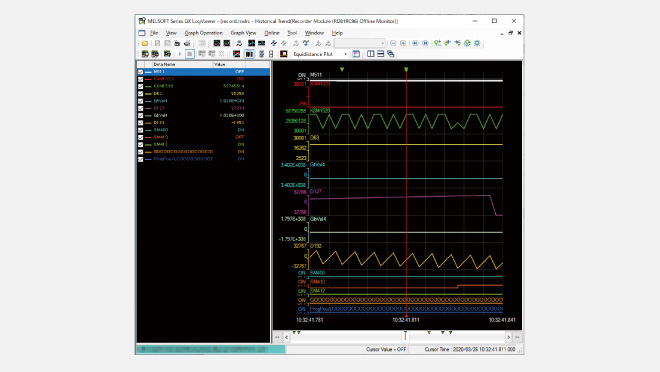
Task: Click the jump to first data icon
Action: click(415, 43)
